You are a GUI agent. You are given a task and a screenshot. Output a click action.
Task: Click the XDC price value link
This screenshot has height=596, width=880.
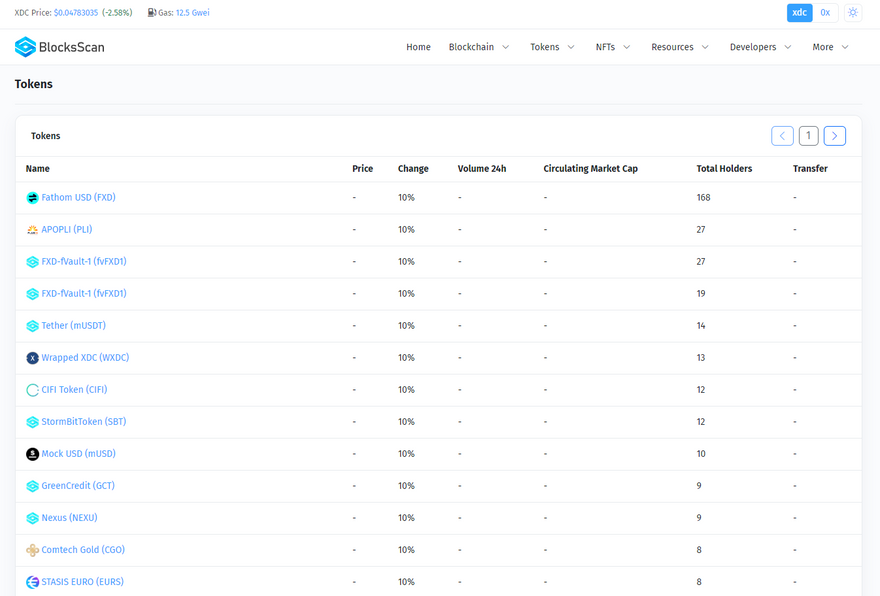tap(76, 13)
